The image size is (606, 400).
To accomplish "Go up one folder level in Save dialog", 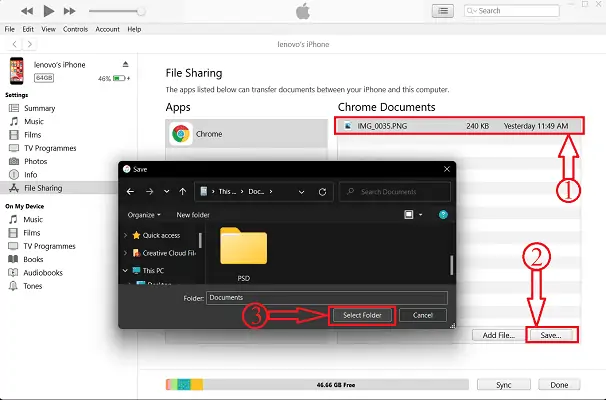I will click(x=181, y=190).
